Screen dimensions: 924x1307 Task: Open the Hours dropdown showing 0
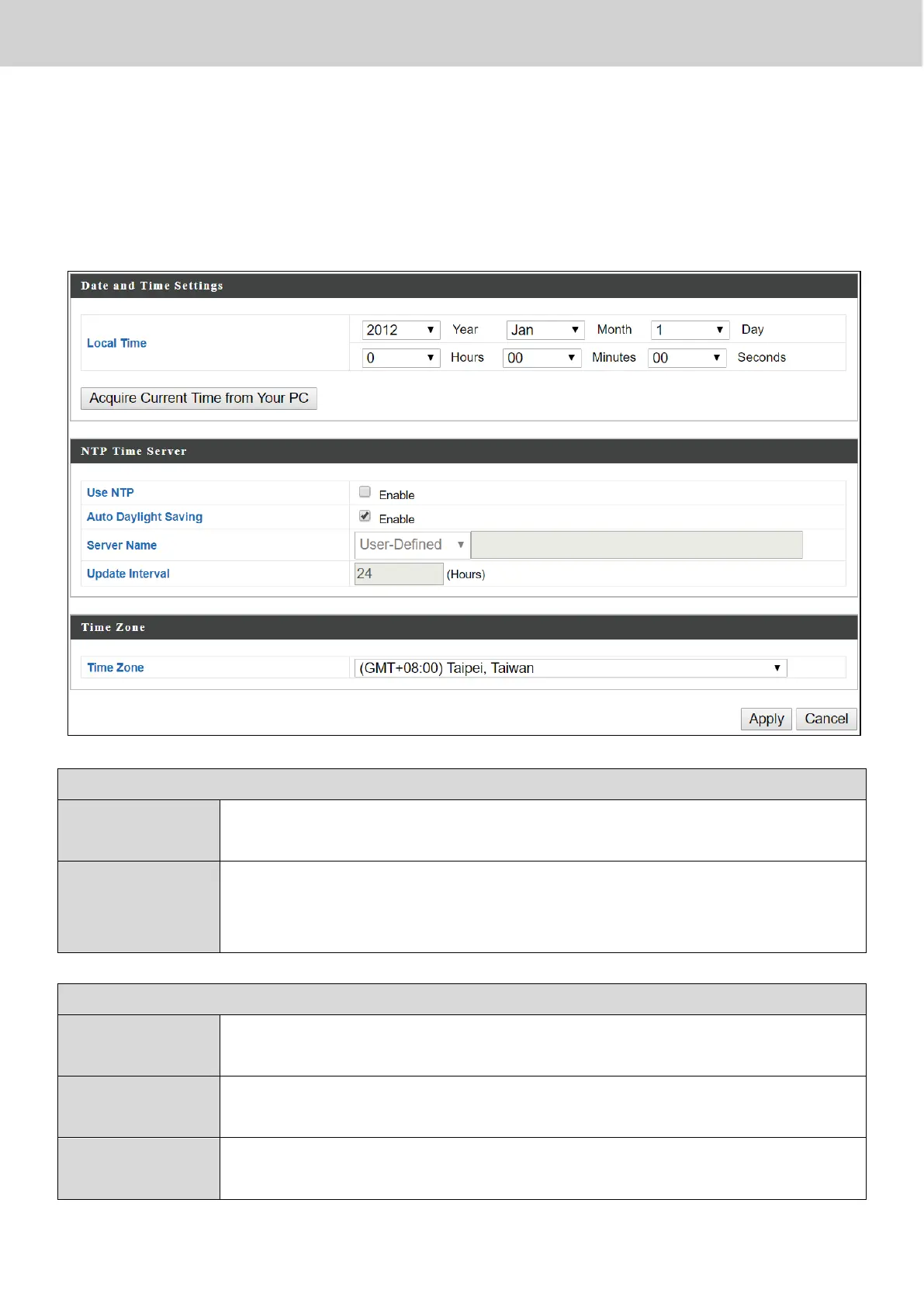tap(401, 358)
